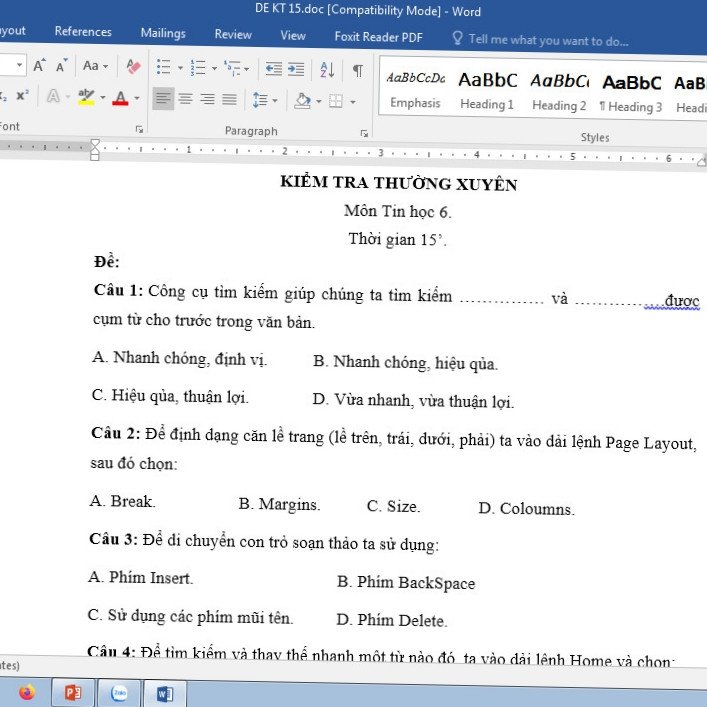The height and width of the screenshot is (707, 707).
Task: Expand the Line Spacing dropdown arrow
Action: pos(275,100)
